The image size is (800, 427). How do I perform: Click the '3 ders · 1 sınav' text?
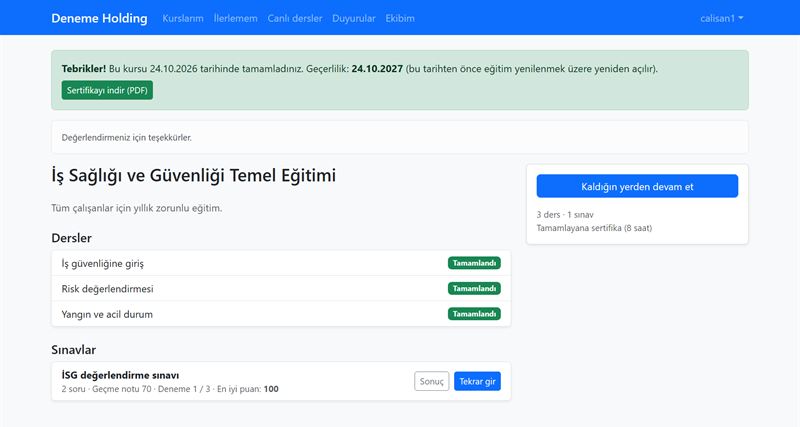click(565, 215)
